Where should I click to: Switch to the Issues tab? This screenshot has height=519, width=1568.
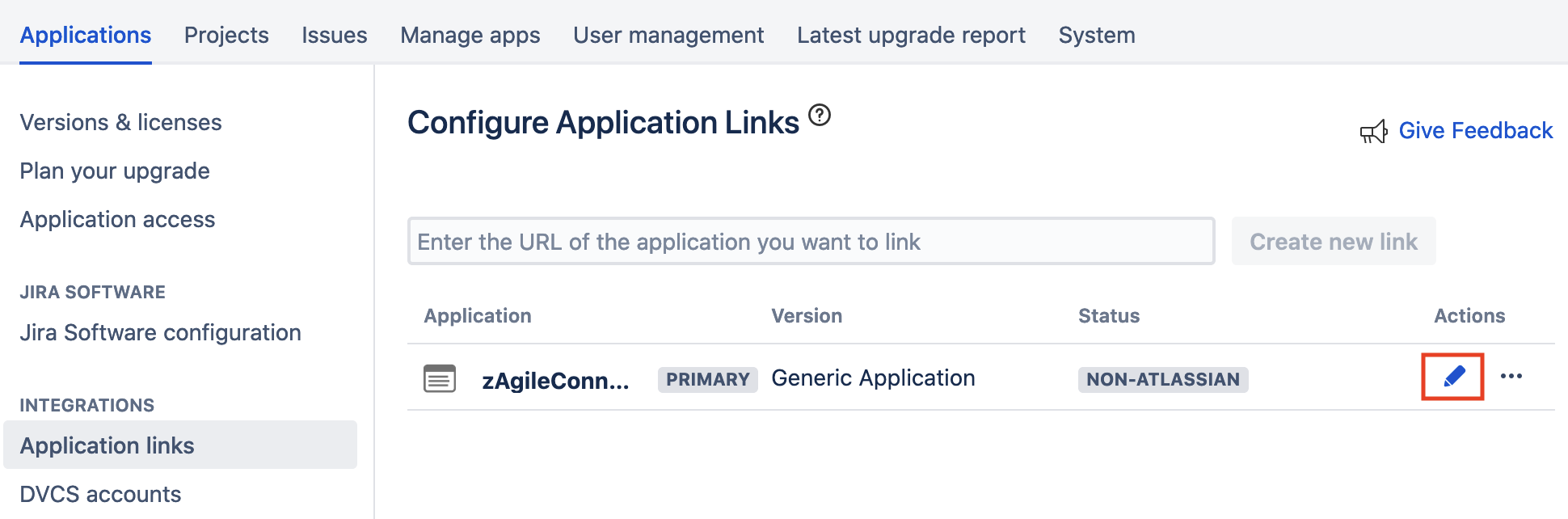pyautogui.click(x=334, y=35)
